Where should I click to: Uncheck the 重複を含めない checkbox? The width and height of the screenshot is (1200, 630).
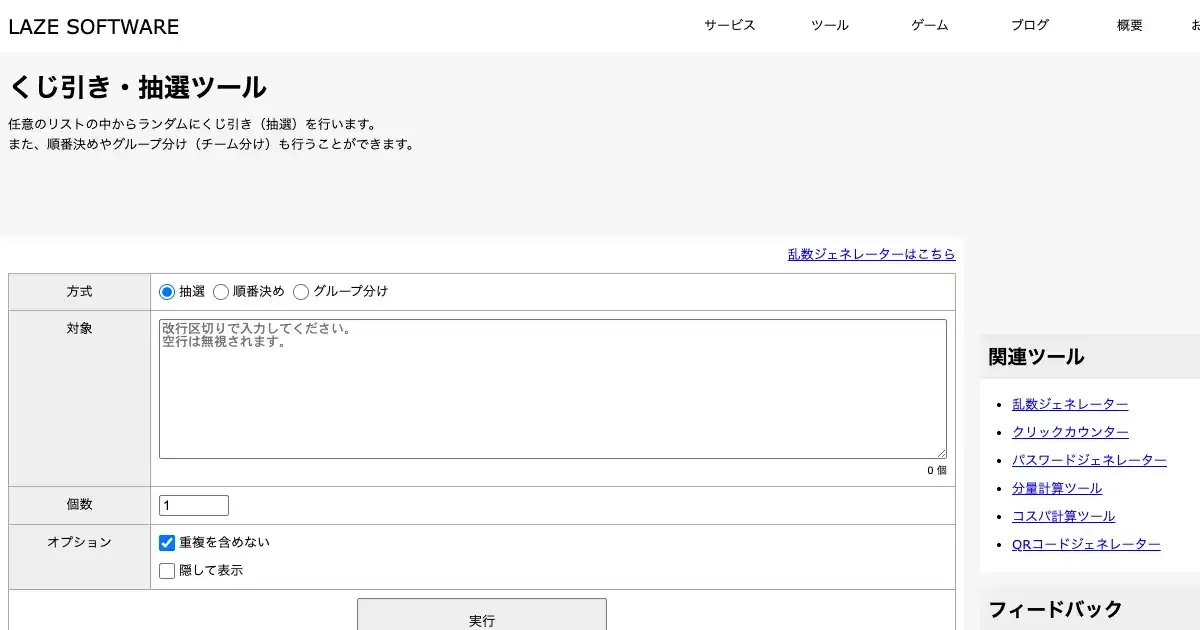pos(167,543)
